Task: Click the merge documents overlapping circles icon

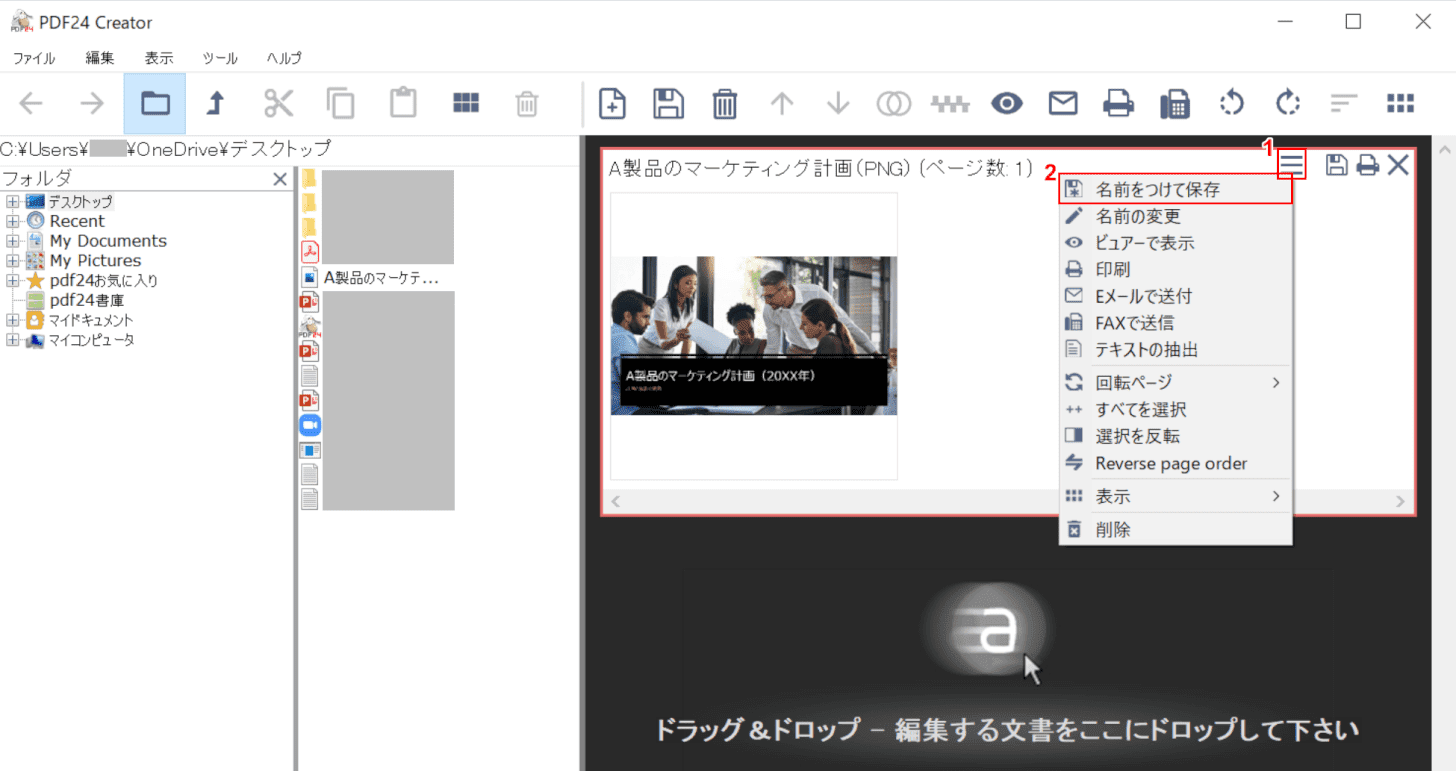Action: [894, 103]
